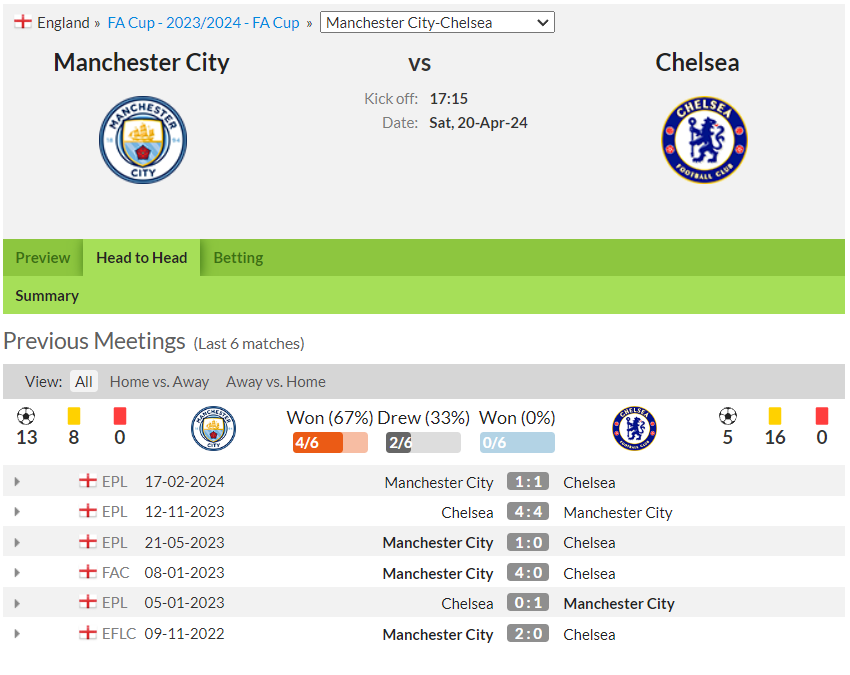Click the large Chelsea crest logo
The width and height of the screenshot is (850, 675).
pos(704,140)
